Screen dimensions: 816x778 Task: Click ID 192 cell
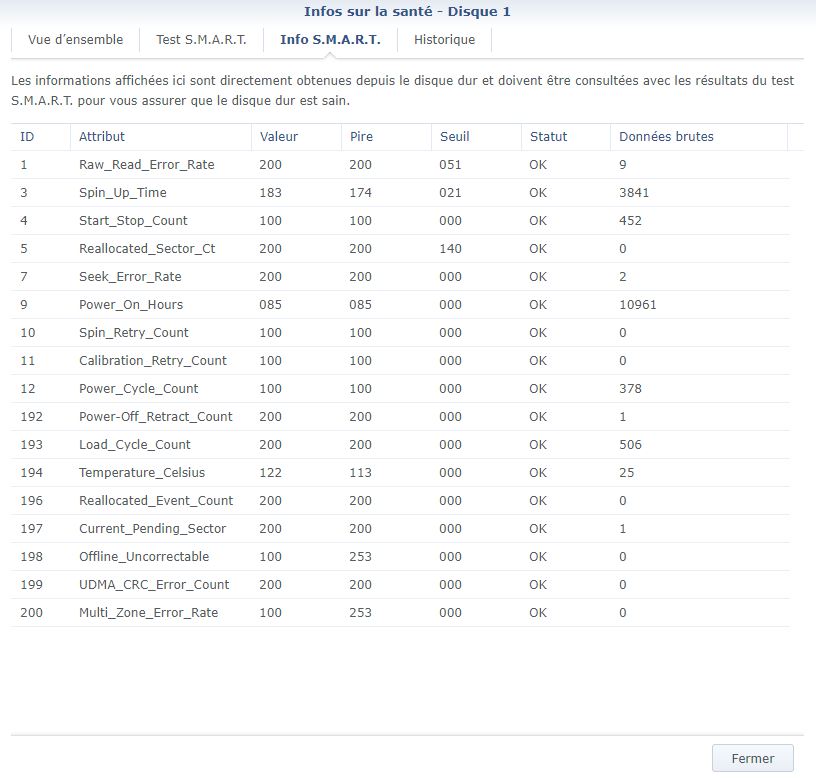31,417
